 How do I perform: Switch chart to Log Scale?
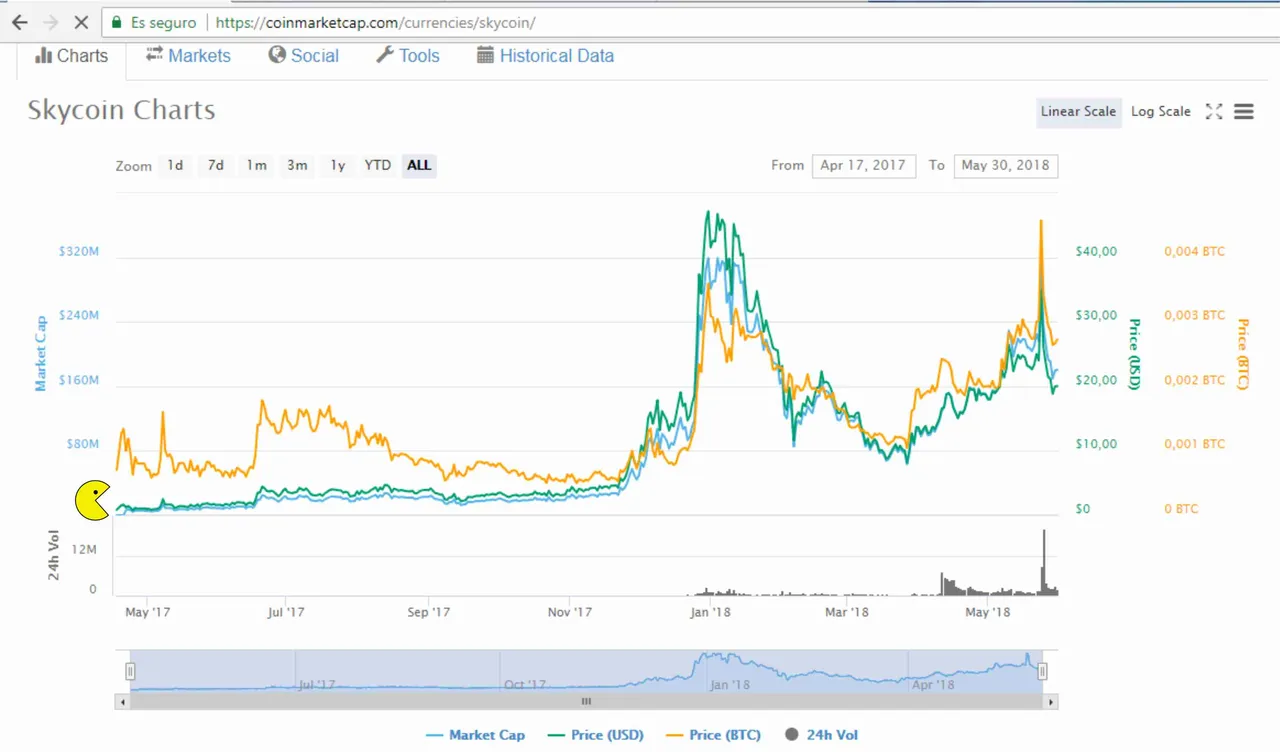[1161, 111]
